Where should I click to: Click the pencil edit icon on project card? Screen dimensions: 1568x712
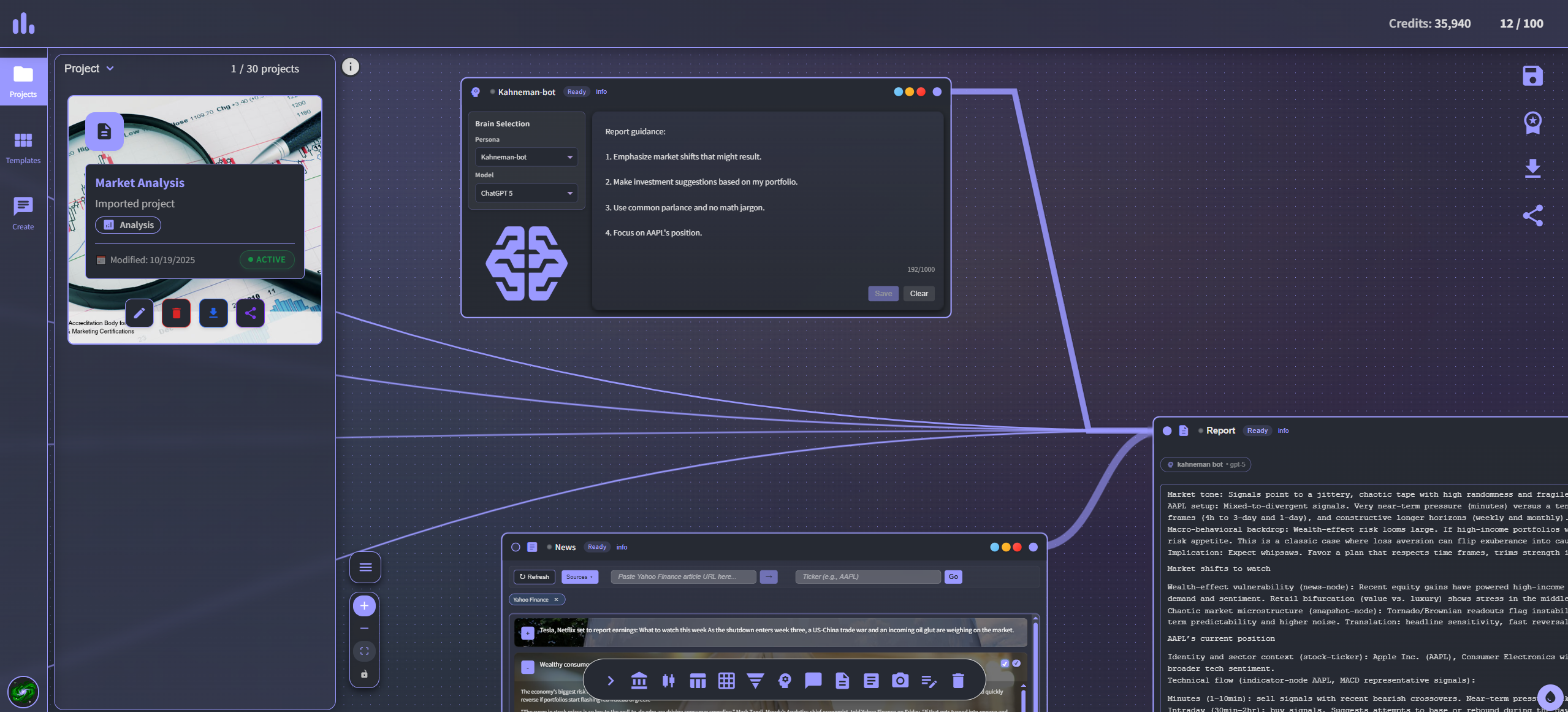tap(140, 313)
